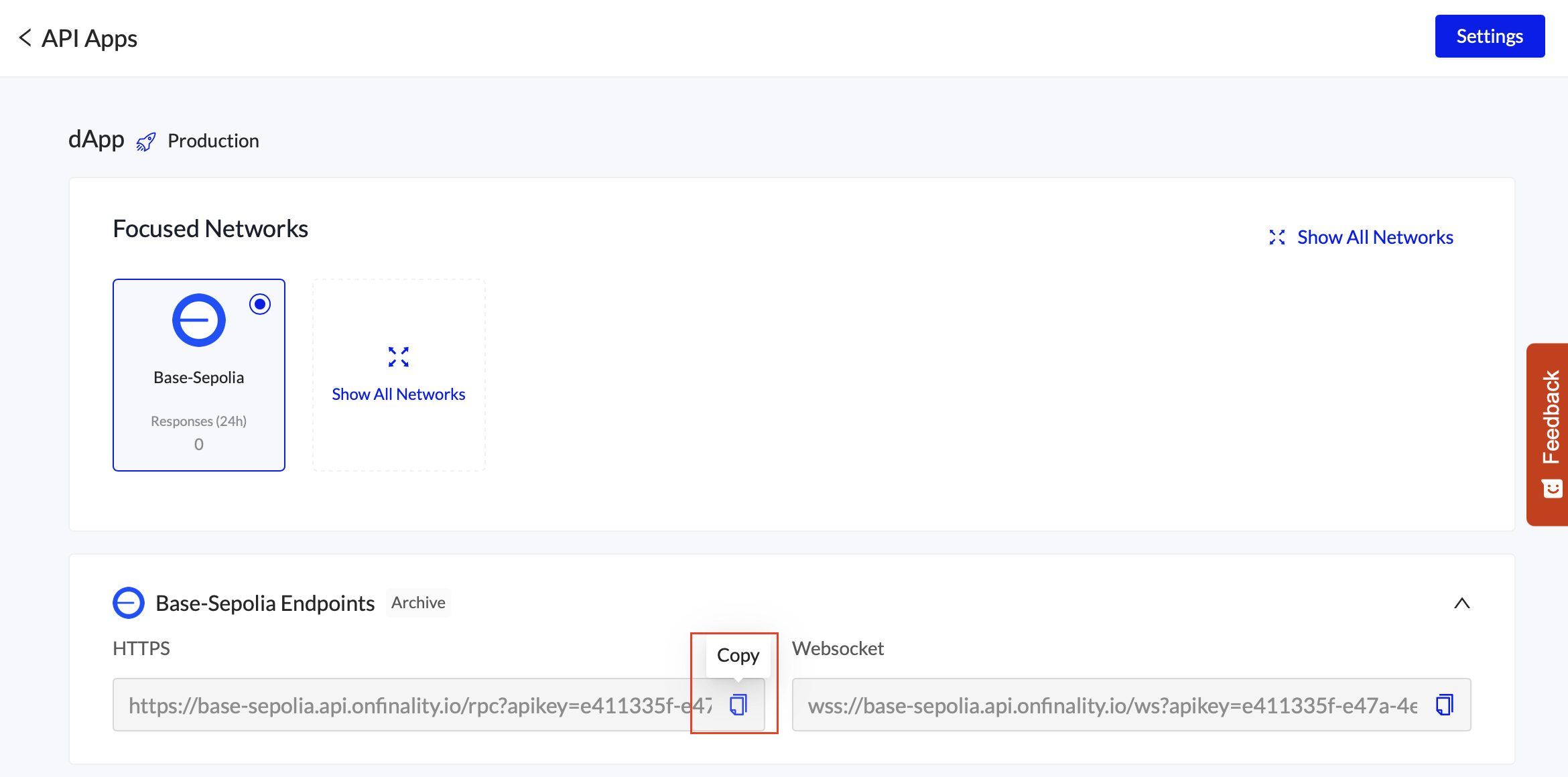The width and height of the screenshot is (1568, 777).
Task: Click the expand icon beside top Show All Networks
Action: [1277, 237]
